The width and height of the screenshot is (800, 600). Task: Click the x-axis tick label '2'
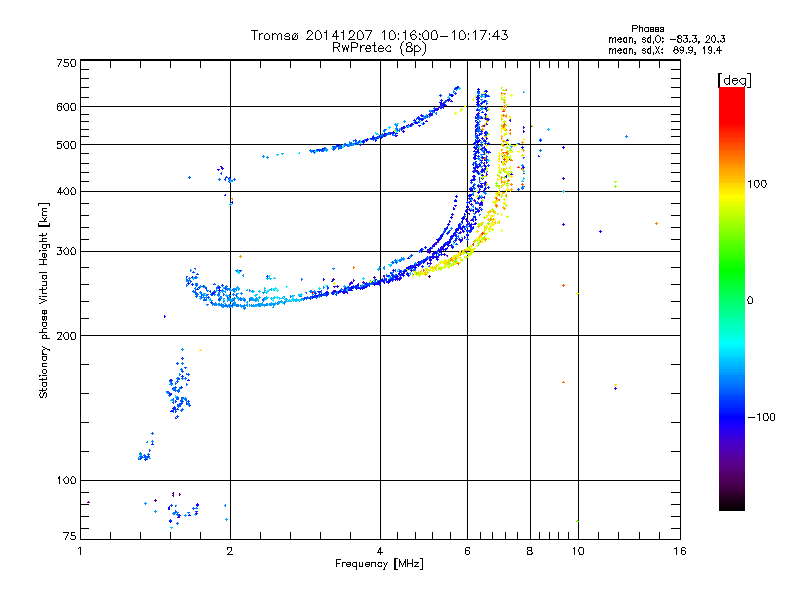click(x=230, y=551)
